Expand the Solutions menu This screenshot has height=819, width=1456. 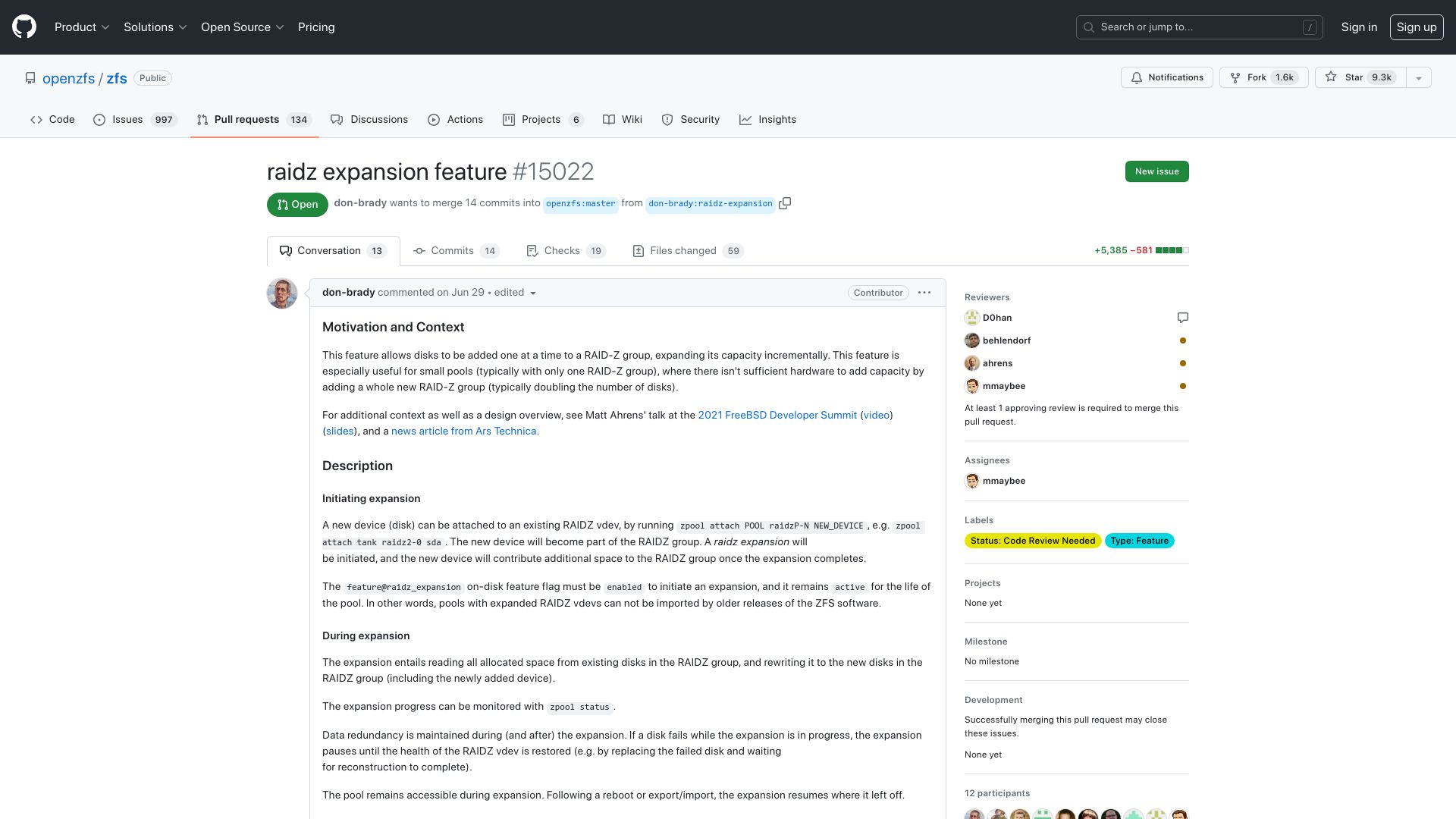pyautogui.click(x=155, y=27)
